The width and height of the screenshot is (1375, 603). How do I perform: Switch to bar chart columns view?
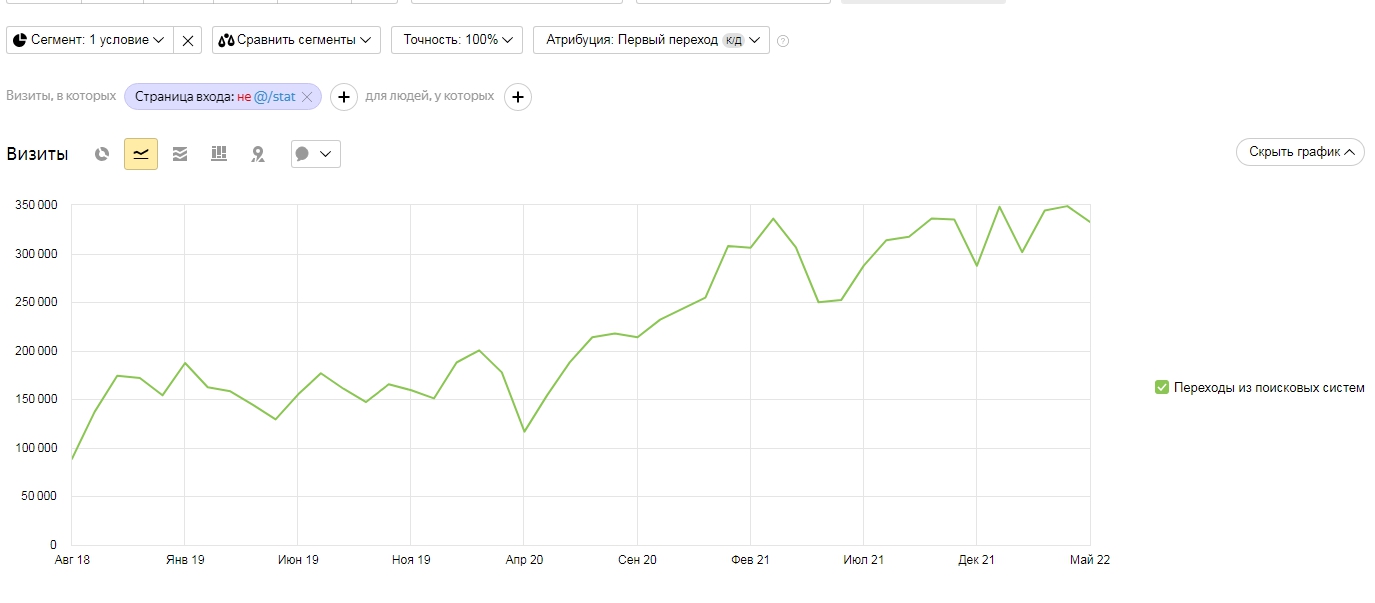(219, 154)
